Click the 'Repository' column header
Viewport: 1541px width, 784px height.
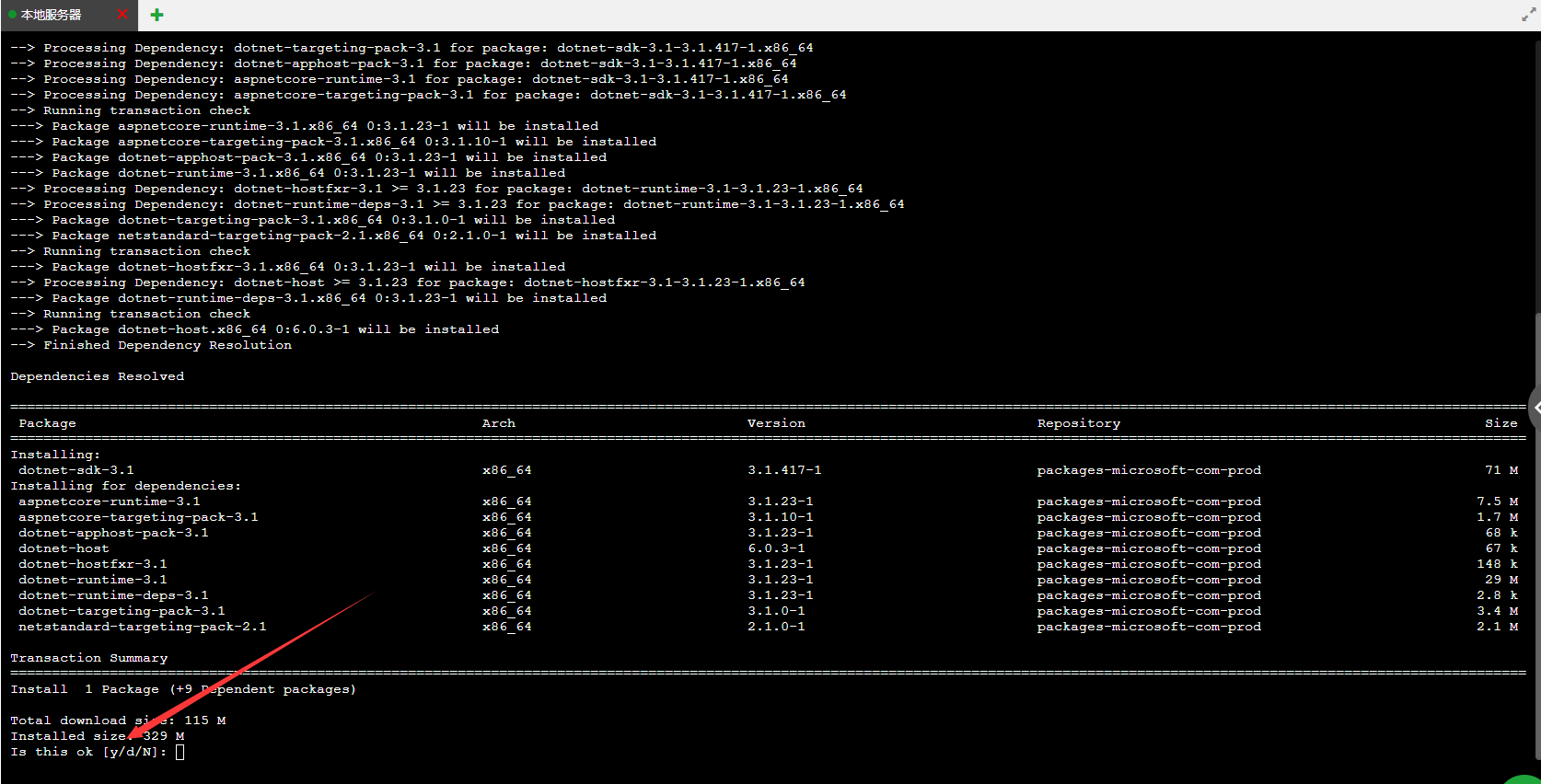tap(1079, 423)
